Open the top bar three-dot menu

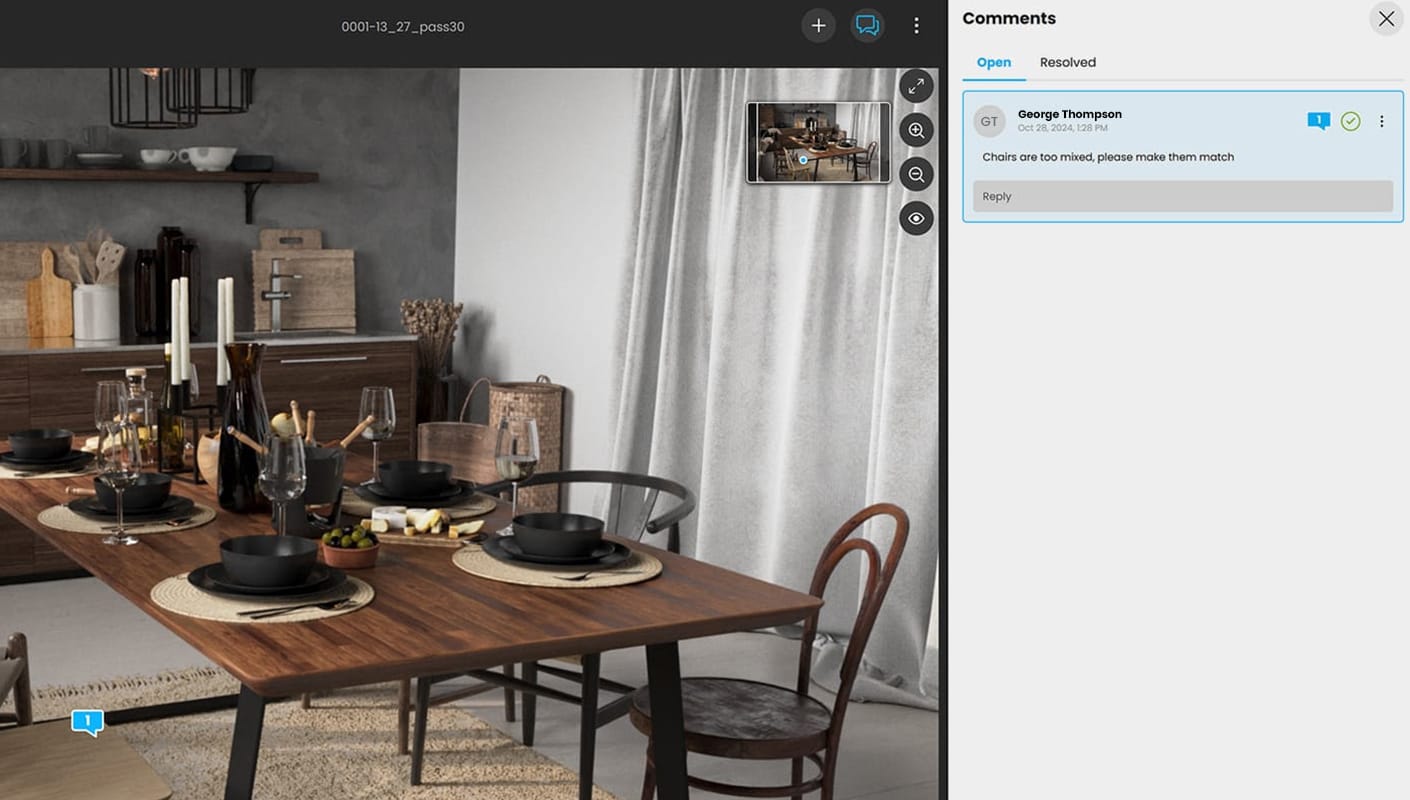[916, 26]
